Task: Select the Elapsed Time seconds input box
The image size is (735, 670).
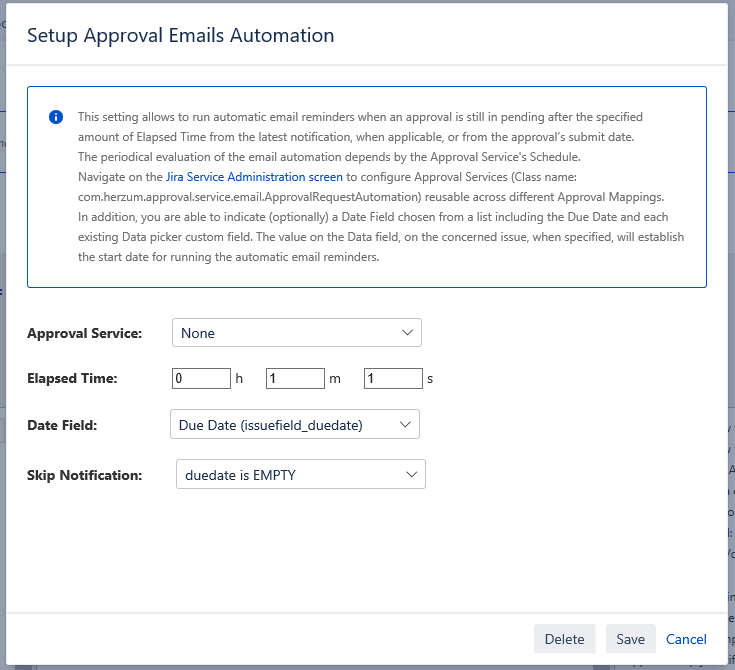Action: coord(393,379)
